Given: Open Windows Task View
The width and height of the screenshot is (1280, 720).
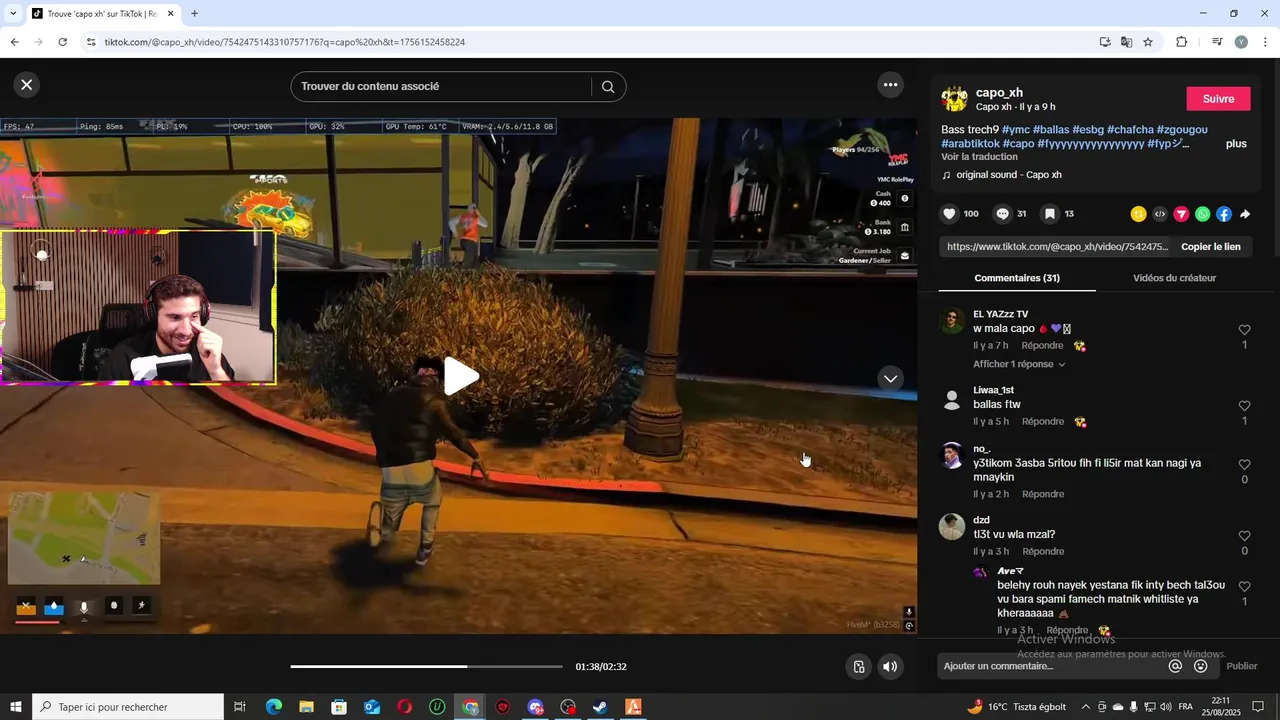Looking at the screenshot, I should (240, 707).
